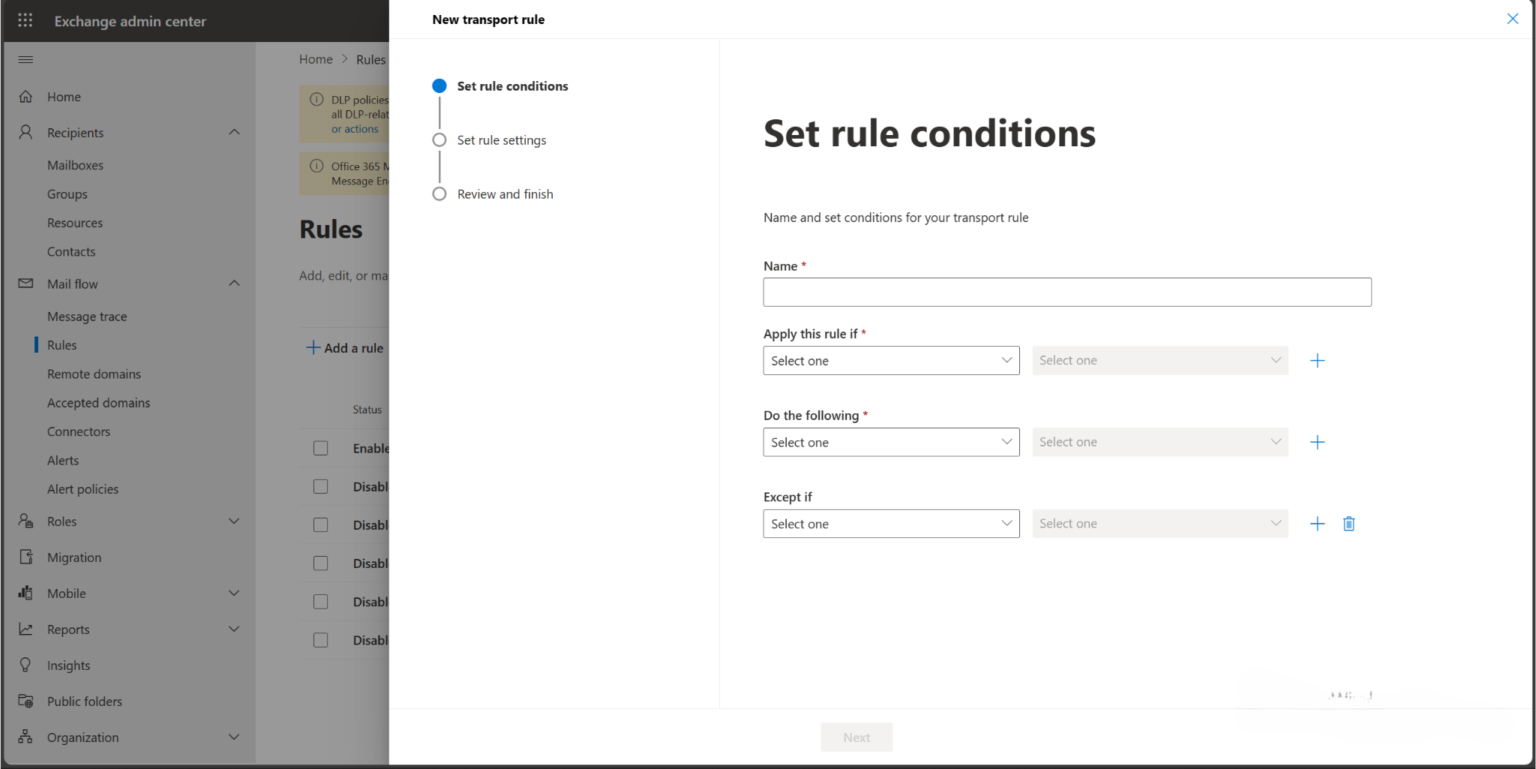
Task: Select the first Disabled rule's checkbox
Action: point(320,486)
